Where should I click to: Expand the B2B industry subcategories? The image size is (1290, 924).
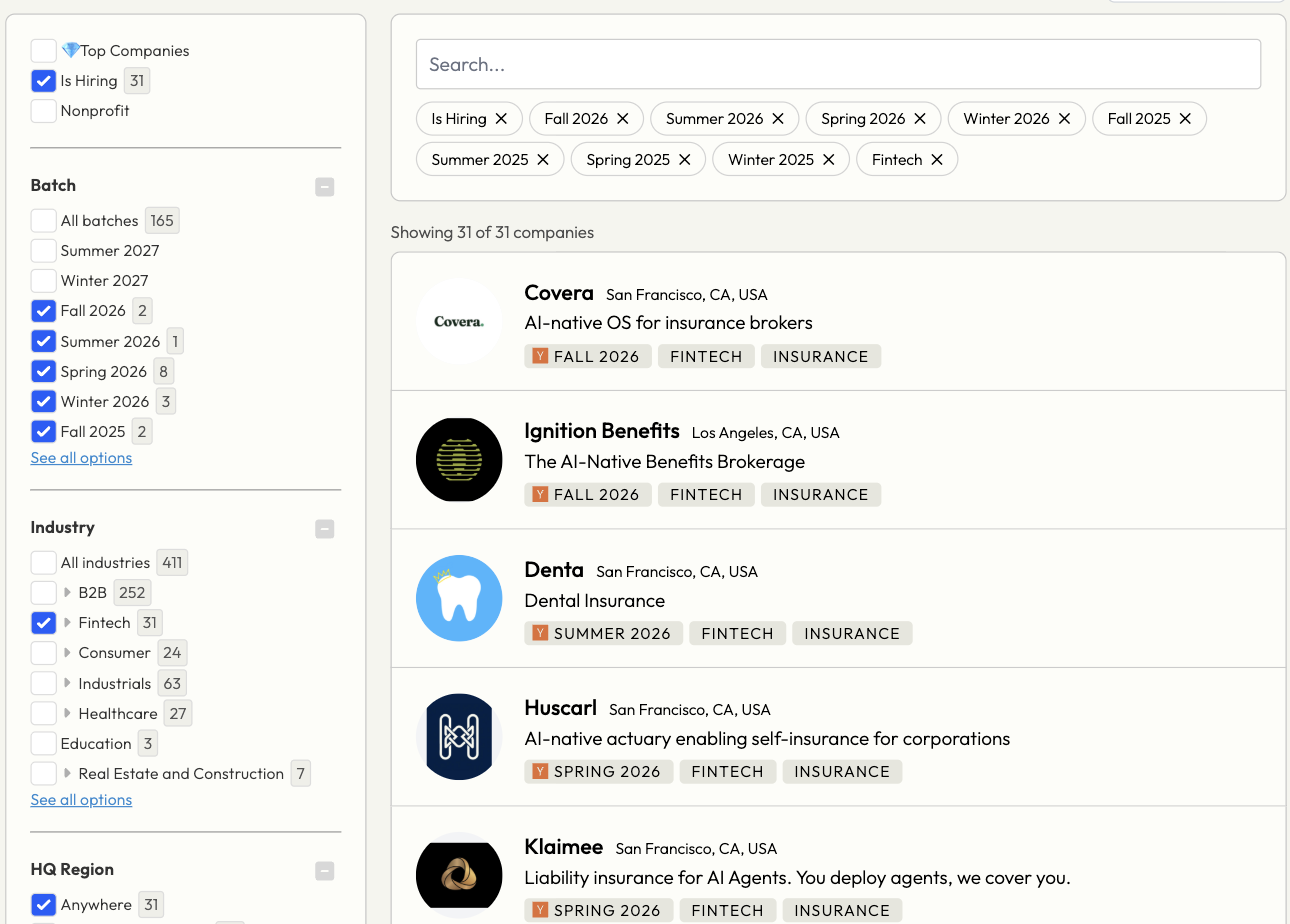67,593
